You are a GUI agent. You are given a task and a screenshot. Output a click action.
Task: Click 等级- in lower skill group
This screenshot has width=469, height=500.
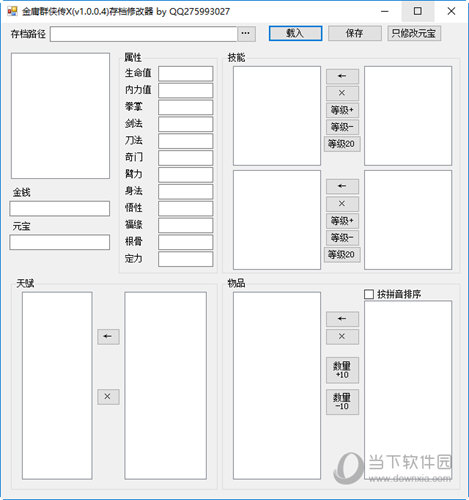342,238
